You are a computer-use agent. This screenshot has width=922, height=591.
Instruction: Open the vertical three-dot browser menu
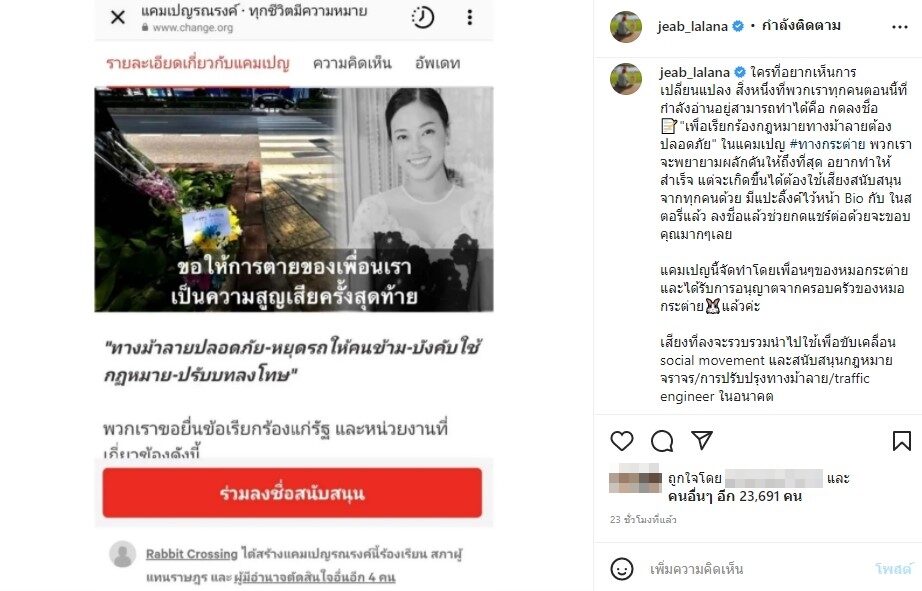(x=469, y=17)
